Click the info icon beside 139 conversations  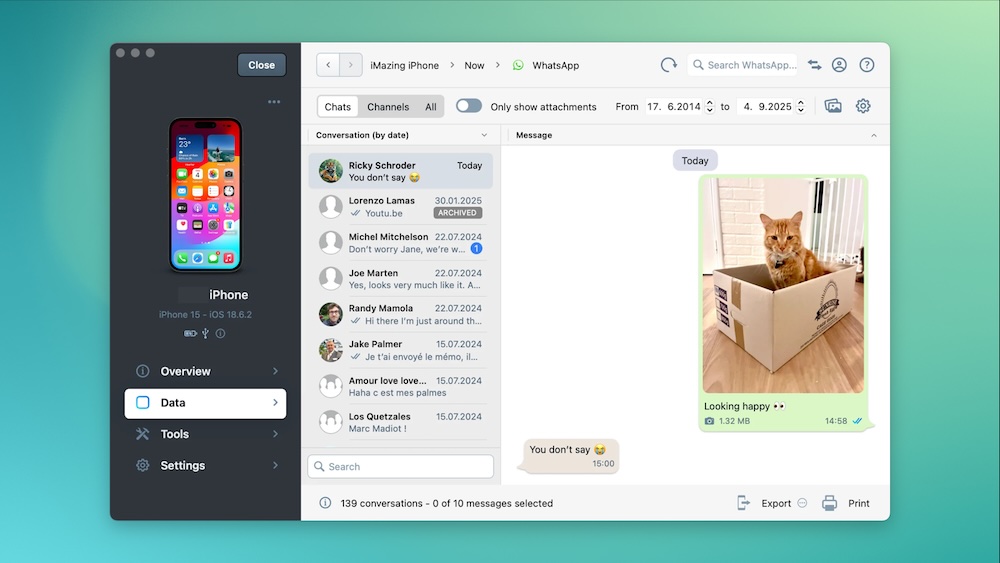point(325,503)
